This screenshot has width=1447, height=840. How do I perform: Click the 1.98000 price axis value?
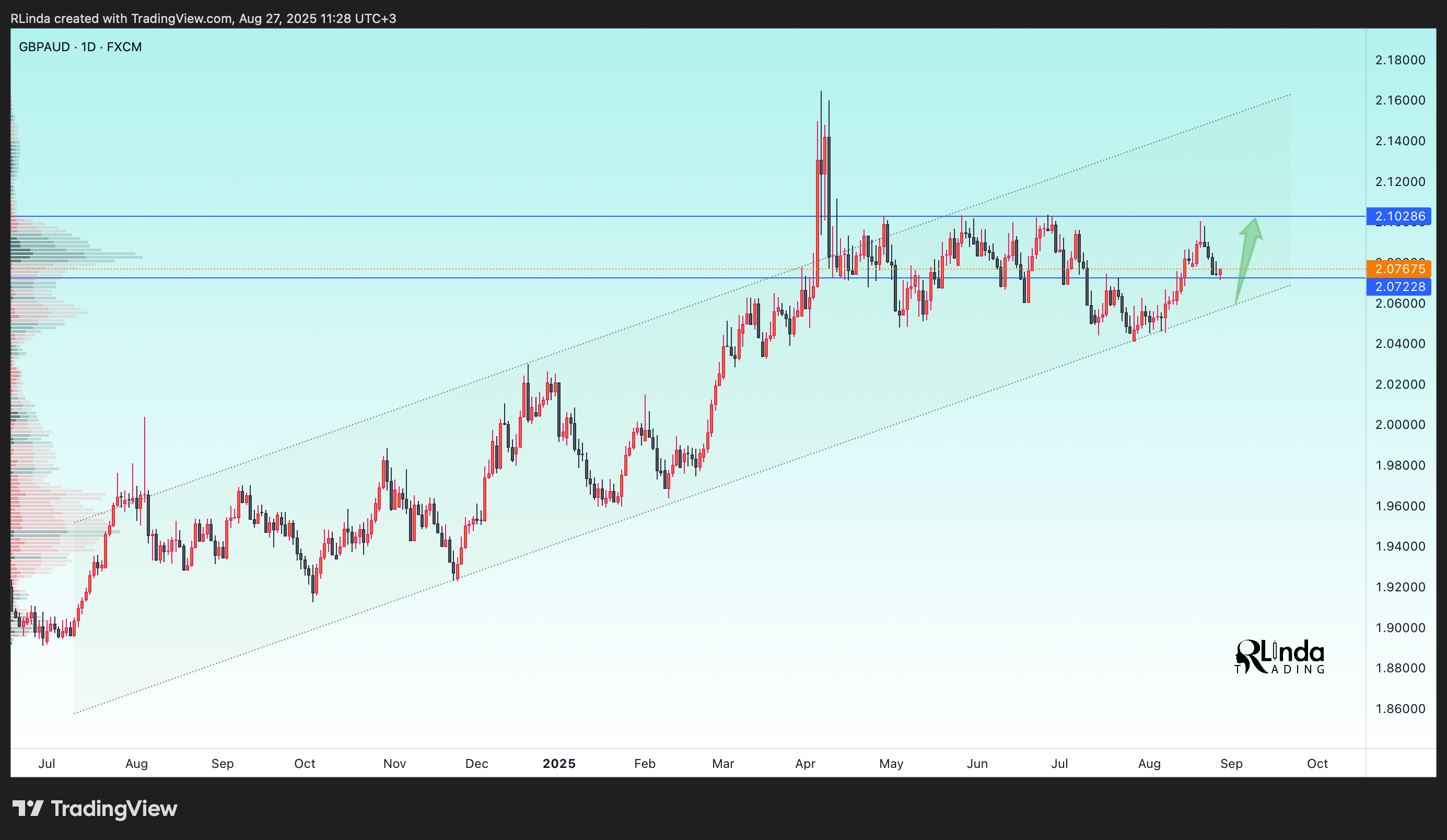pos(1400,465)
